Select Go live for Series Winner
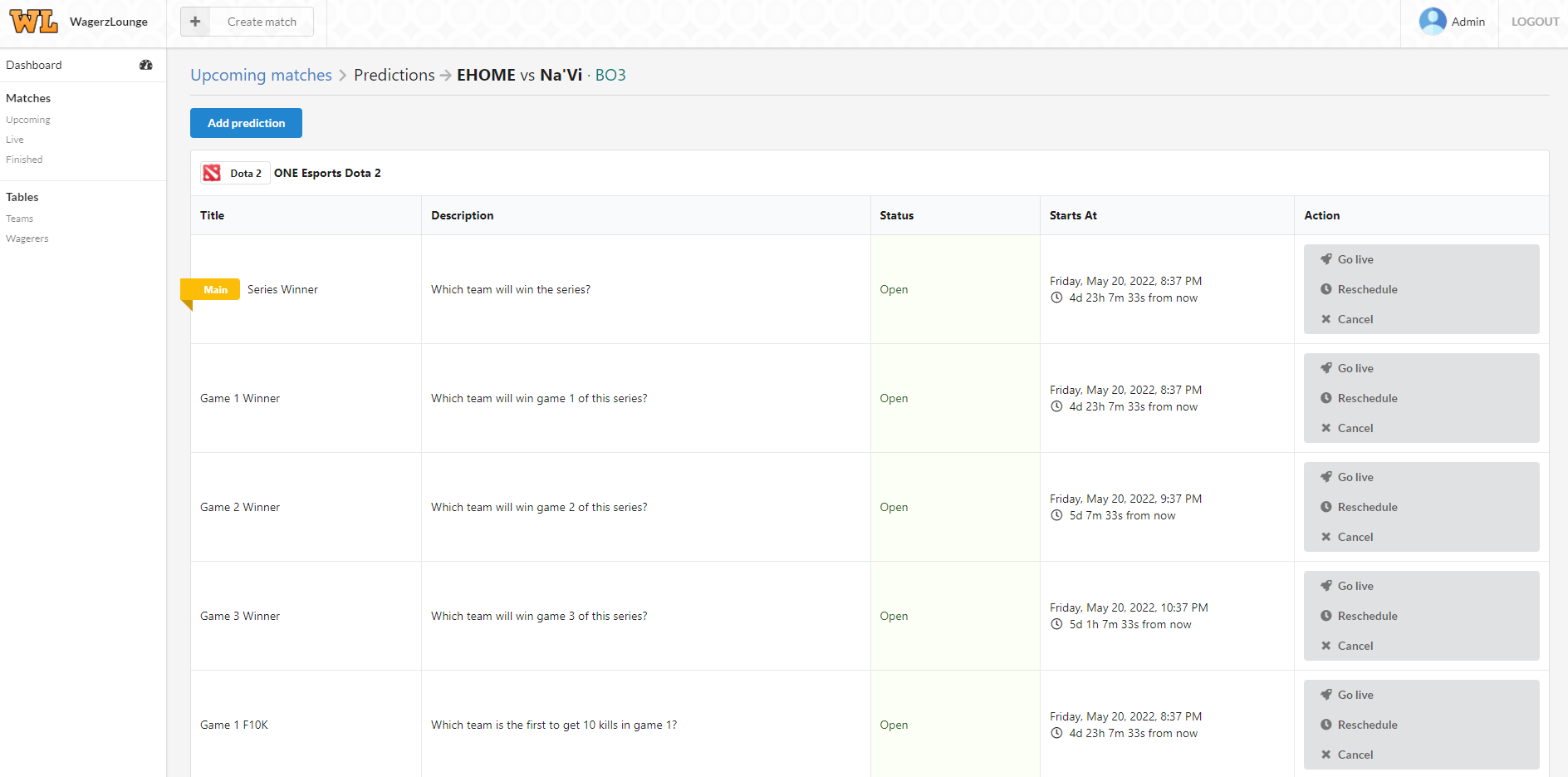Viewport: 1568px width, 777px height. click(x=1355, y=258)
